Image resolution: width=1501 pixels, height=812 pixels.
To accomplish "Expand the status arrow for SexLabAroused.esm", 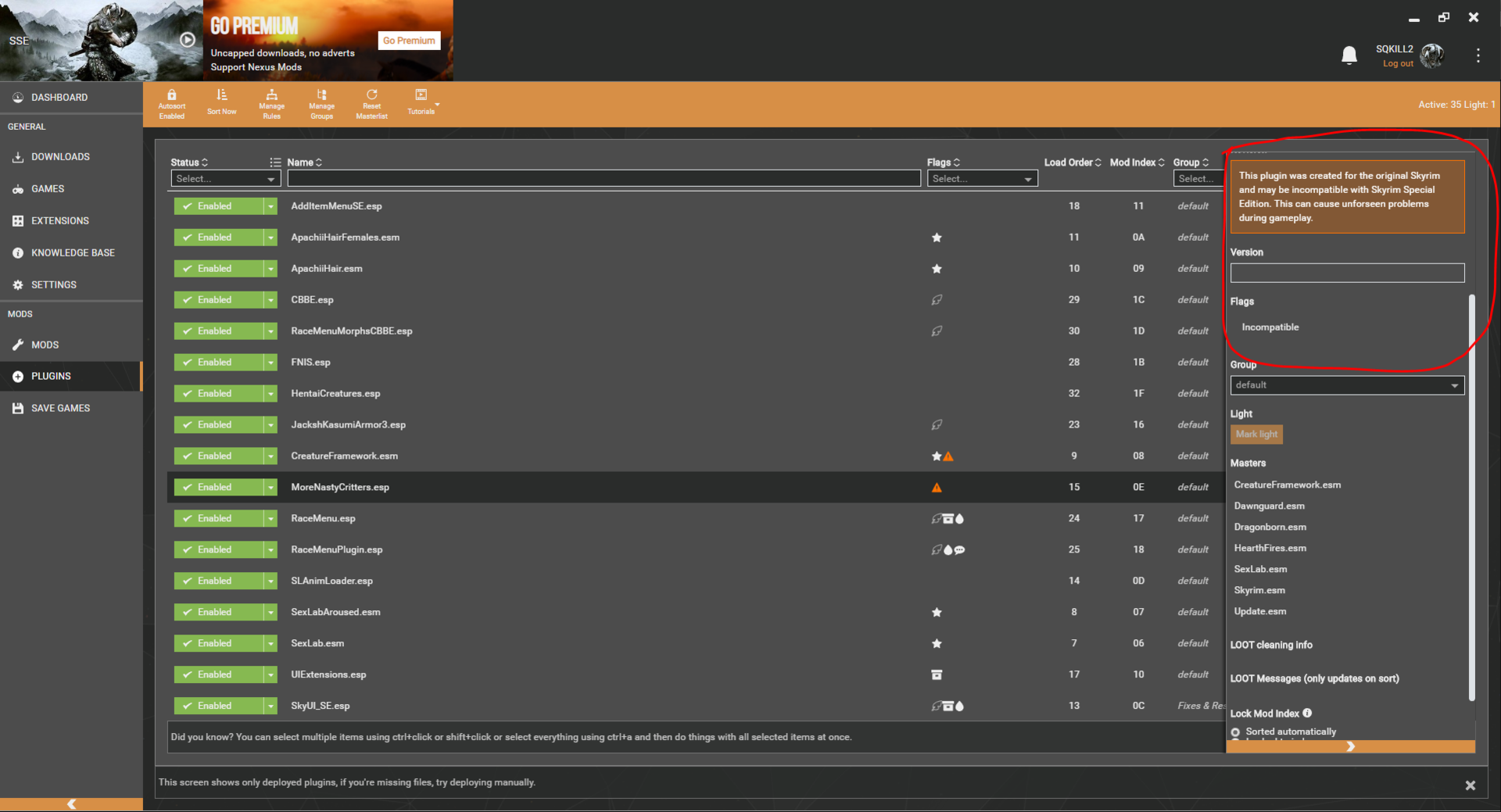I will click(270, 613).
